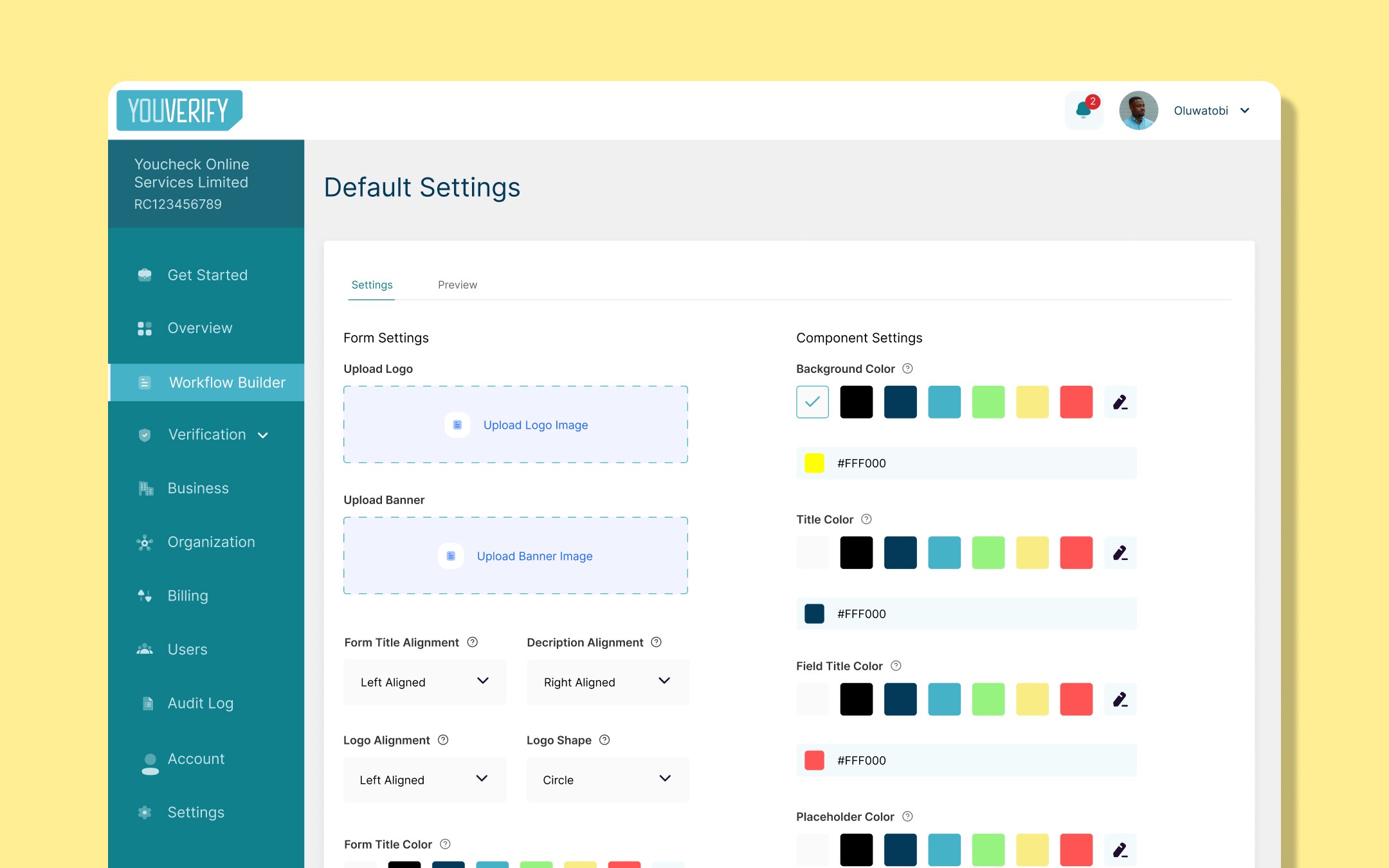Open the notifications bell icon
This screenshot has height=868, width=1389.
coord(1084,111)
